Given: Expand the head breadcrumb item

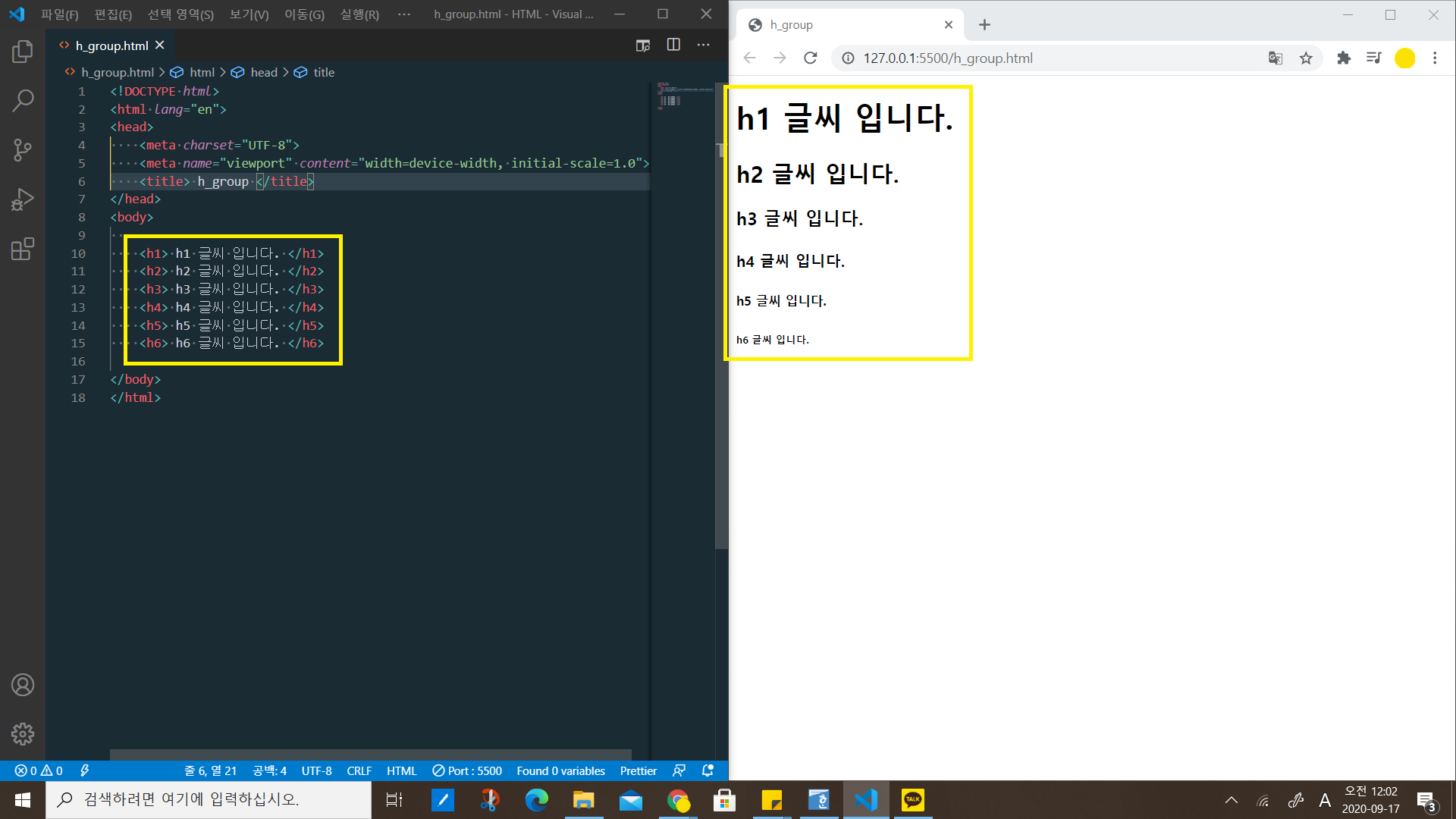Looking at the screenshot, I should point(263,72).
